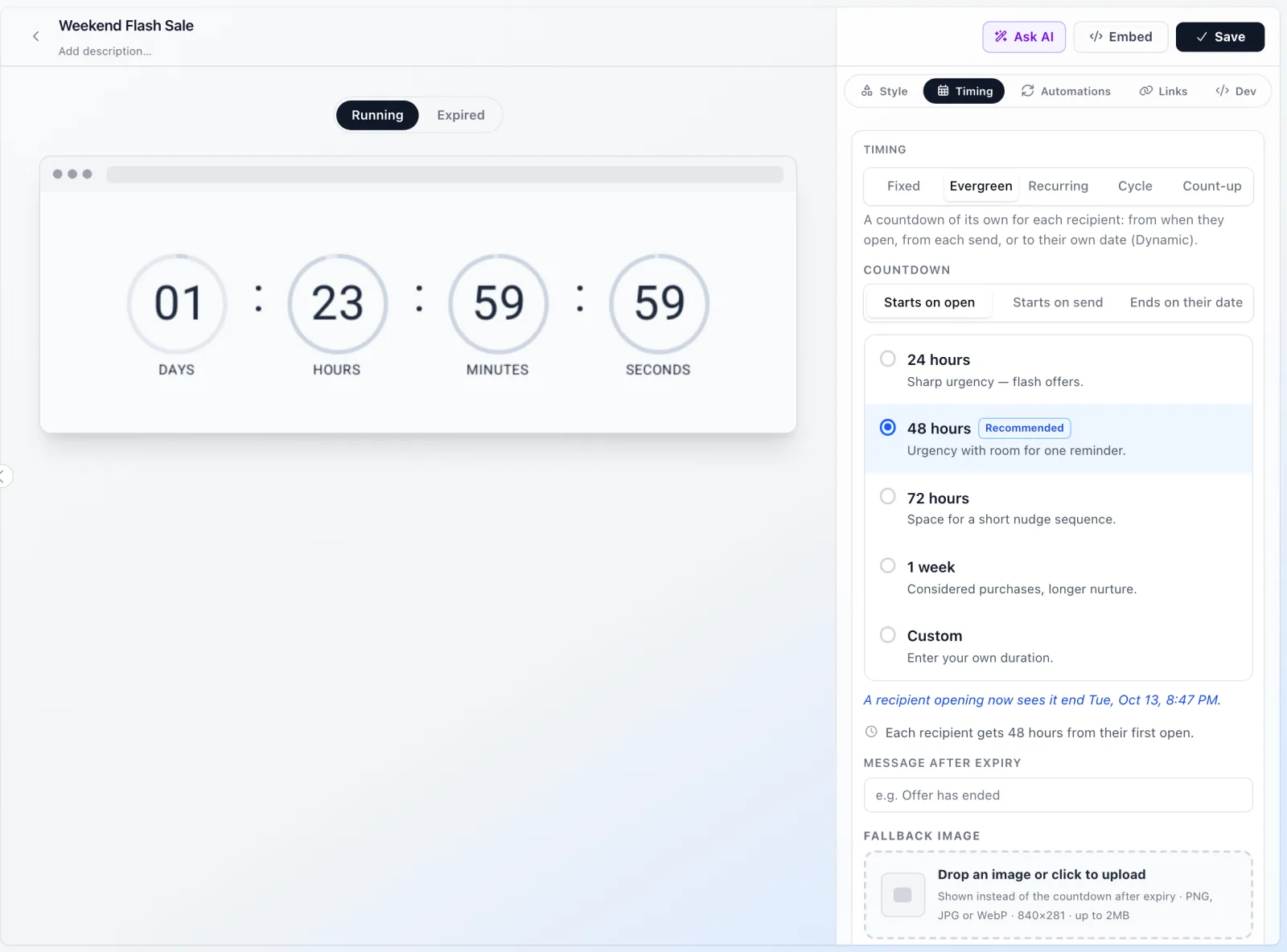This screenshot has width=1287, height=952.
Task: Click the recipient end date blue notice
Action: (1042, 700)
